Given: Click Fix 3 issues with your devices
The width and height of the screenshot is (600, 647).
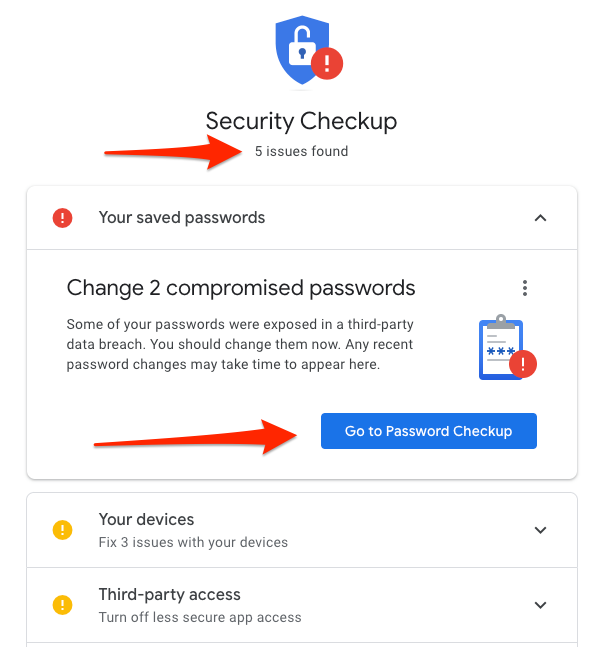Looking at the screenshot, I should [x=193, y=542].
